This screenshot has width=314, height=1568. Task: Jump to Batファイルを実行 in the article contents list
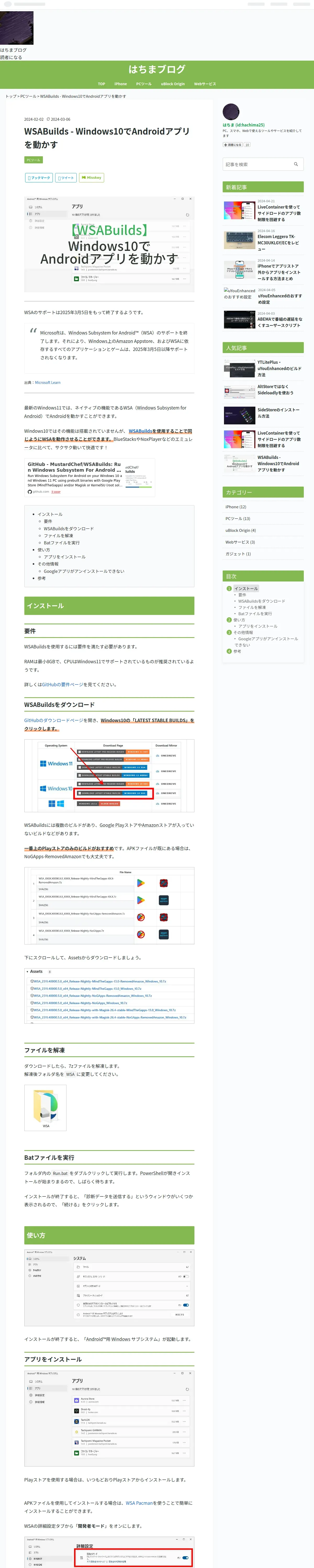(x=61, y=543)
